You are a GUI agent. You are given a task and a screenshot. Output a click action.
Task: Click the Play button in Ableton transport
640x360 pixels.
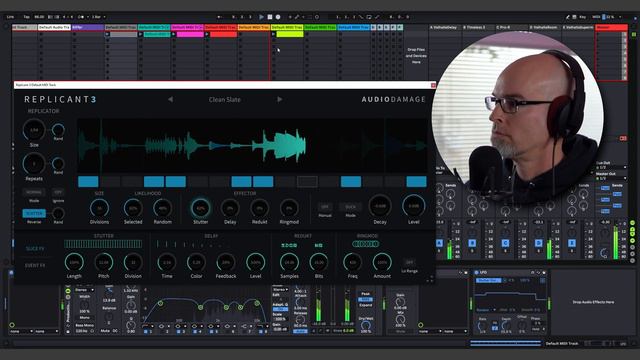(x=261, y=17)
